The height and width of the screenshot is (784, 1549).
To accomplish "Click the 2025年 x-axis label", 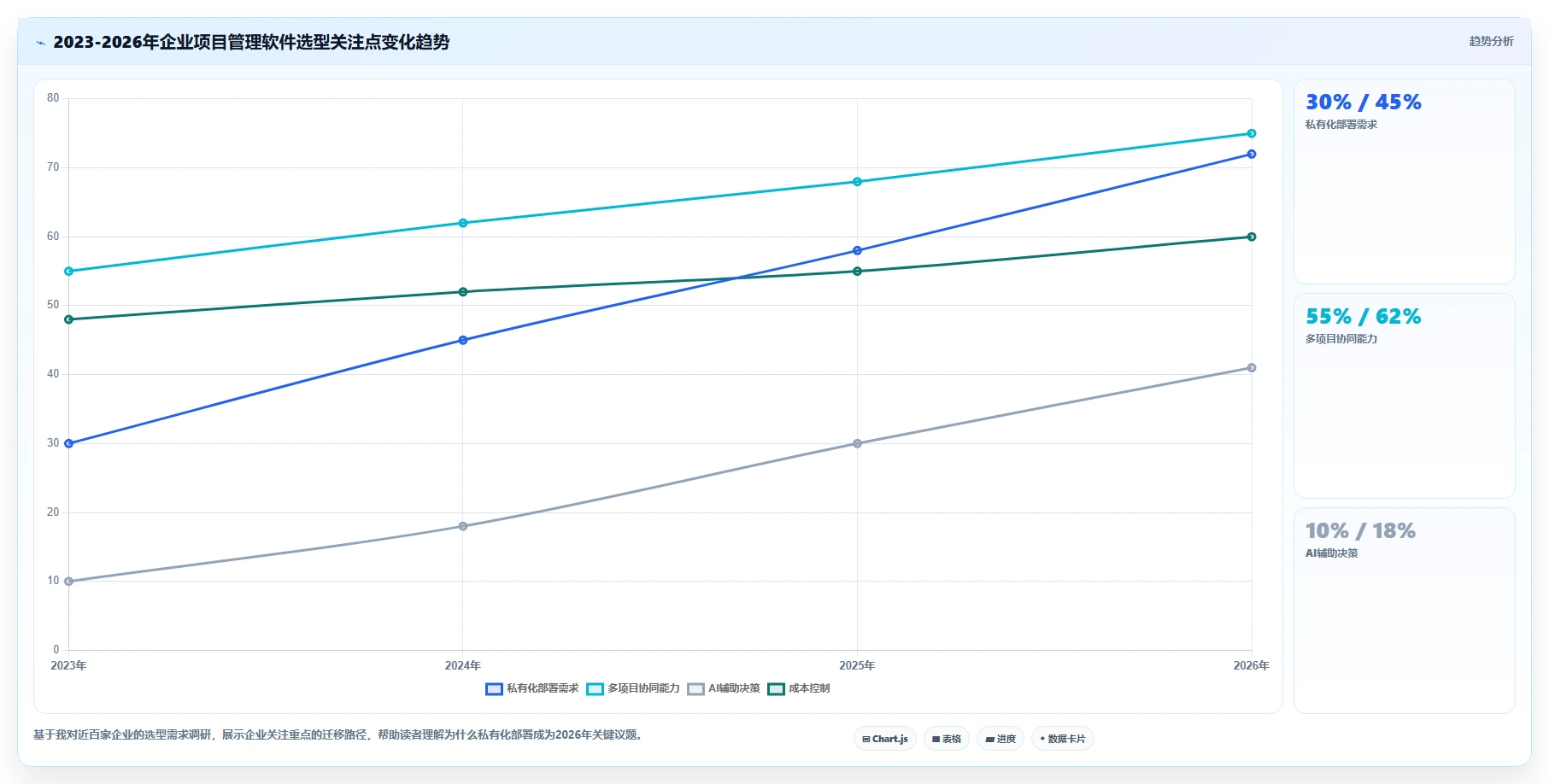I will (857, 665).
